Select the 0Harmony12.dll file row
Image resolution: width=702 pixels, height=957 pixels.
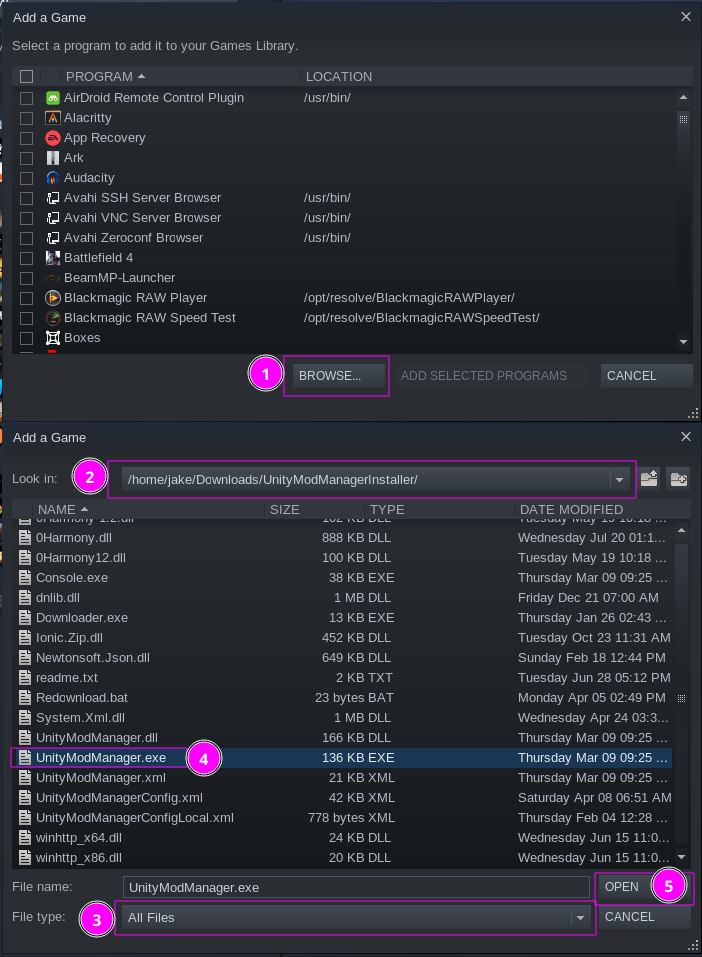pyautogui.click(x=342, y=558)
